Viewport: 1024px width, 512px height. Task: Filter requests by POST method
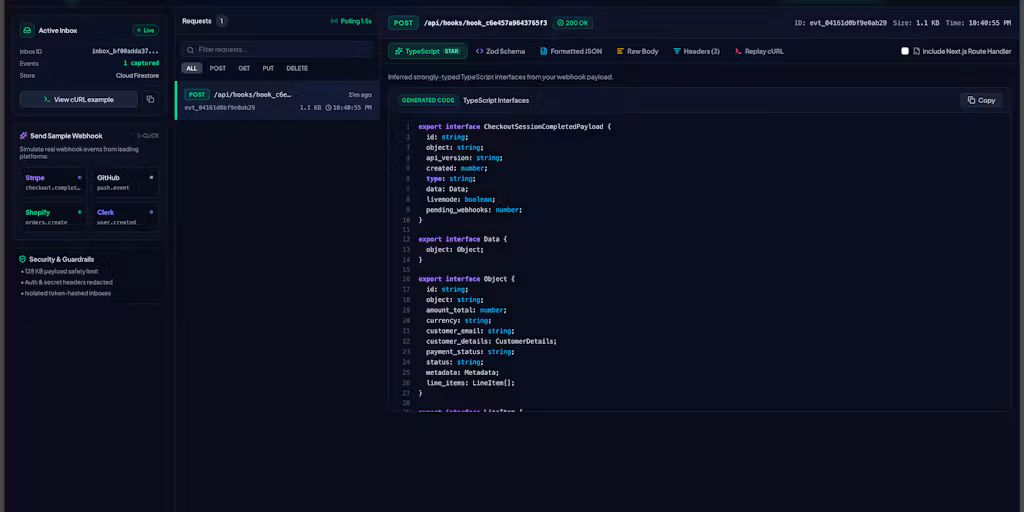click(217, 69)
